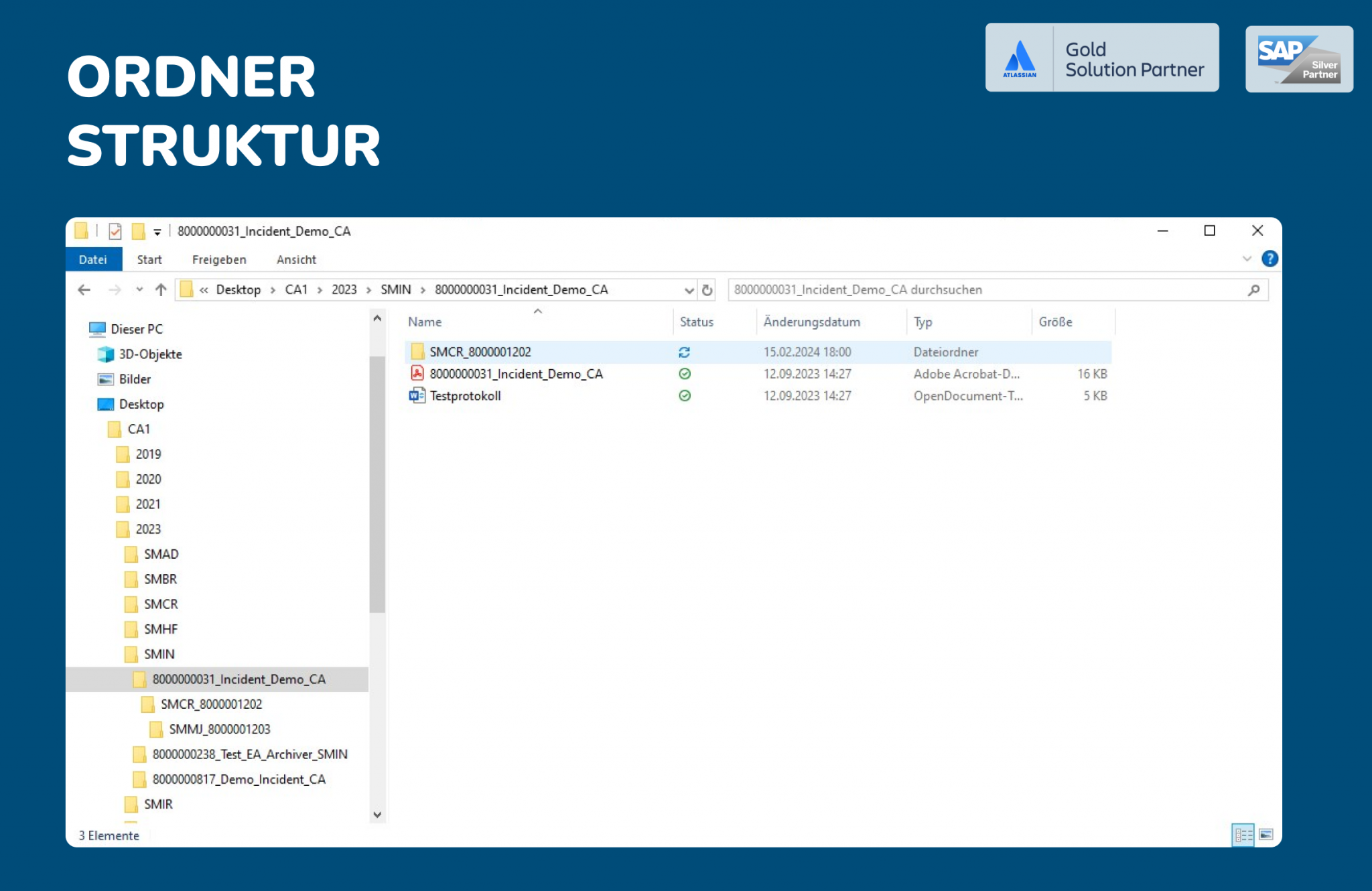Open the address bar history dropdown
1372x891 pixels.
[689, 290]
